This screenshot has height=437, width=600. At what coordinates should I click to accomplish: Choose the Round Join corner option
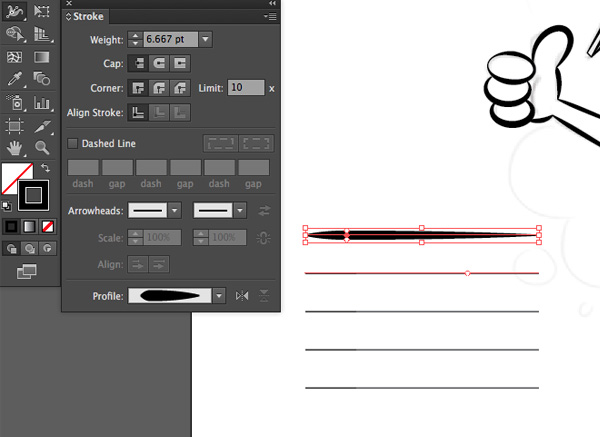pos(159,88)
